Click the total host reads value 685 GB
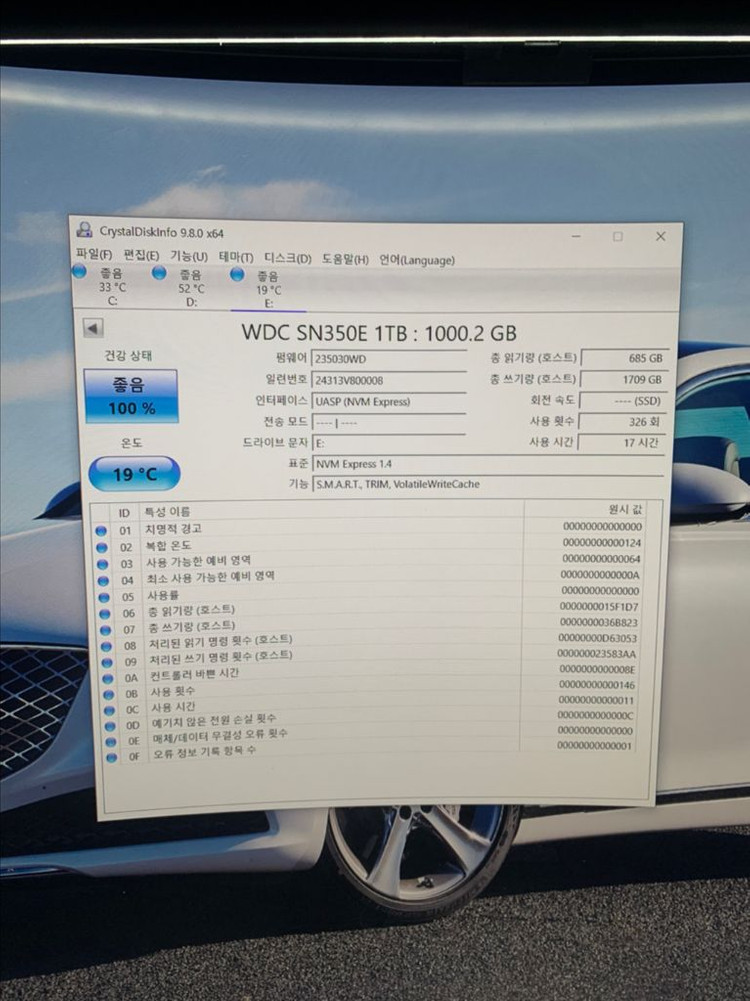Viewport: 750px width, 1001px height. point(624,358)
